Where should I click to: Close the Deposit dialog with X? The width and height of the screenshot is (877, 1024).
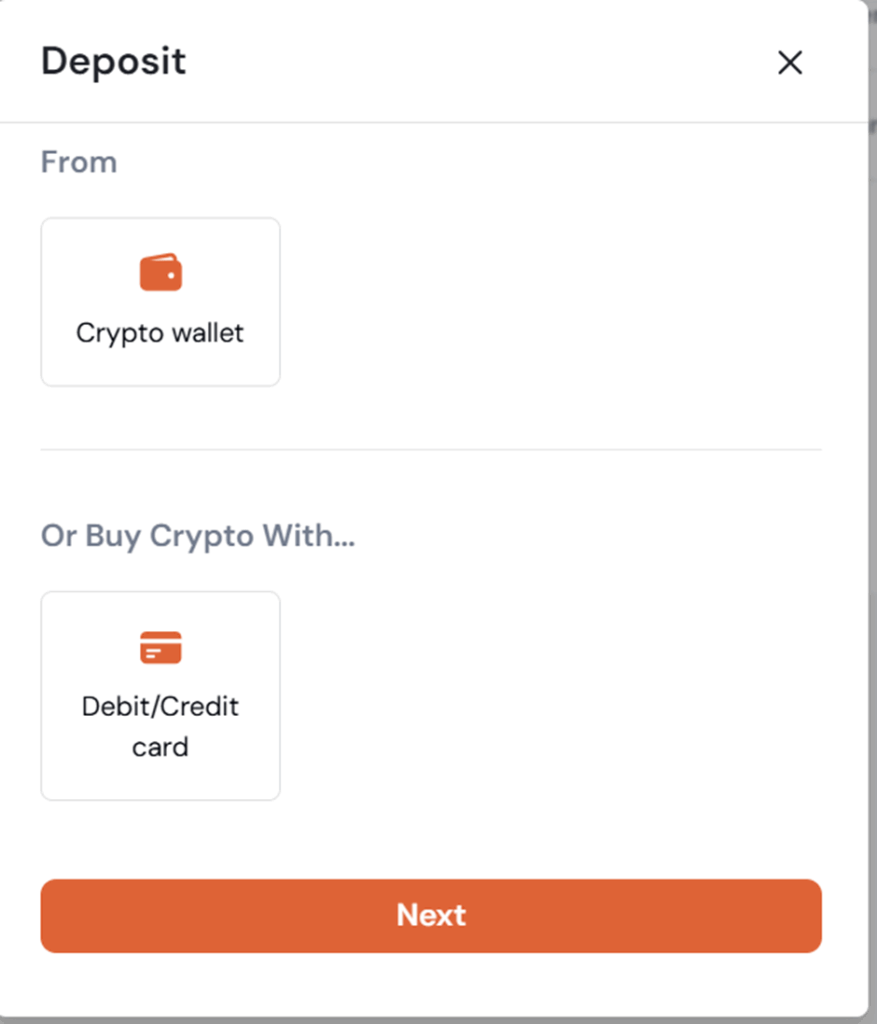[790, 63]
